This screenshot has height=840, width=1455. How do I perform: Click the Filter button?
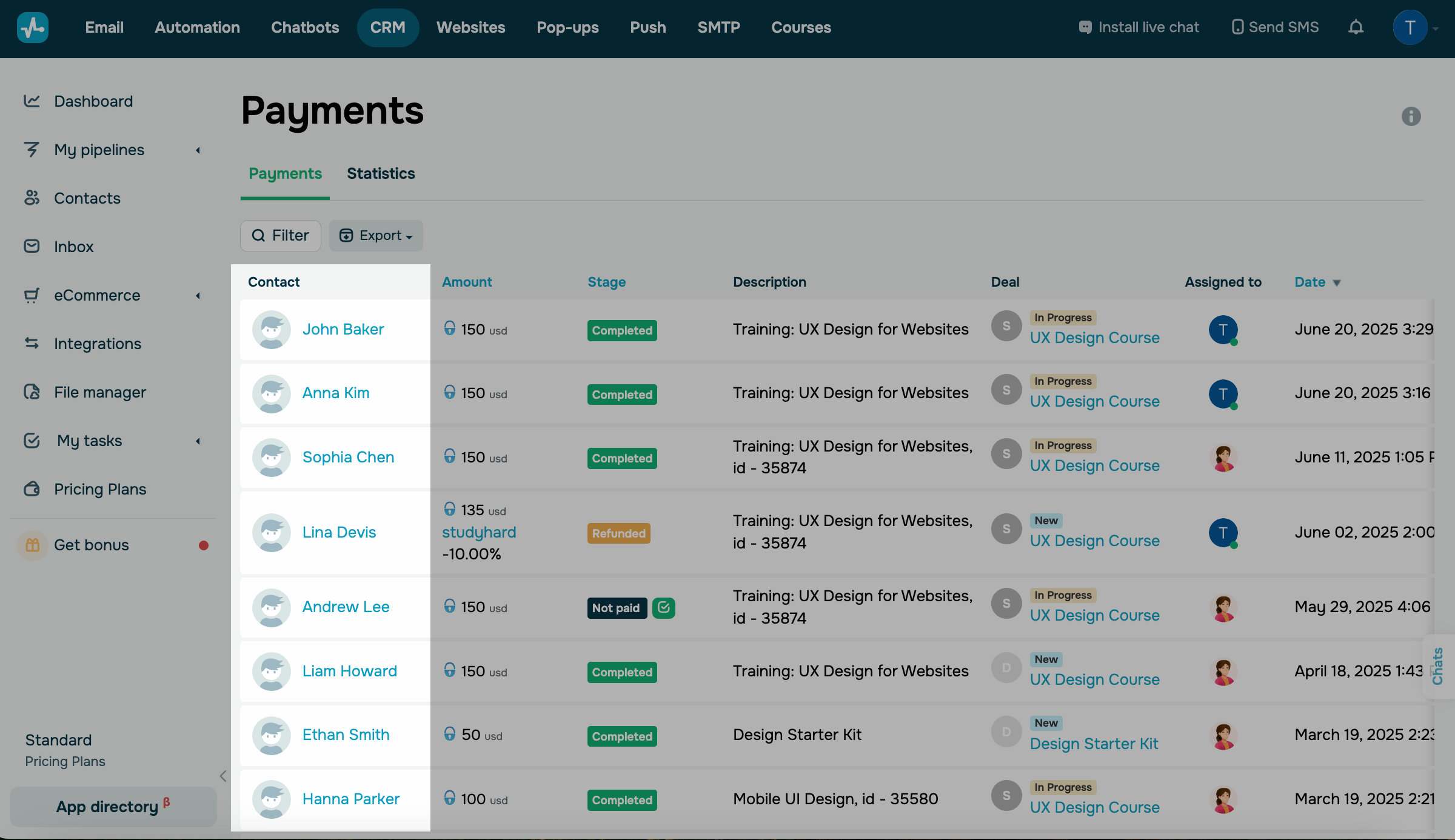pos(280,236)
